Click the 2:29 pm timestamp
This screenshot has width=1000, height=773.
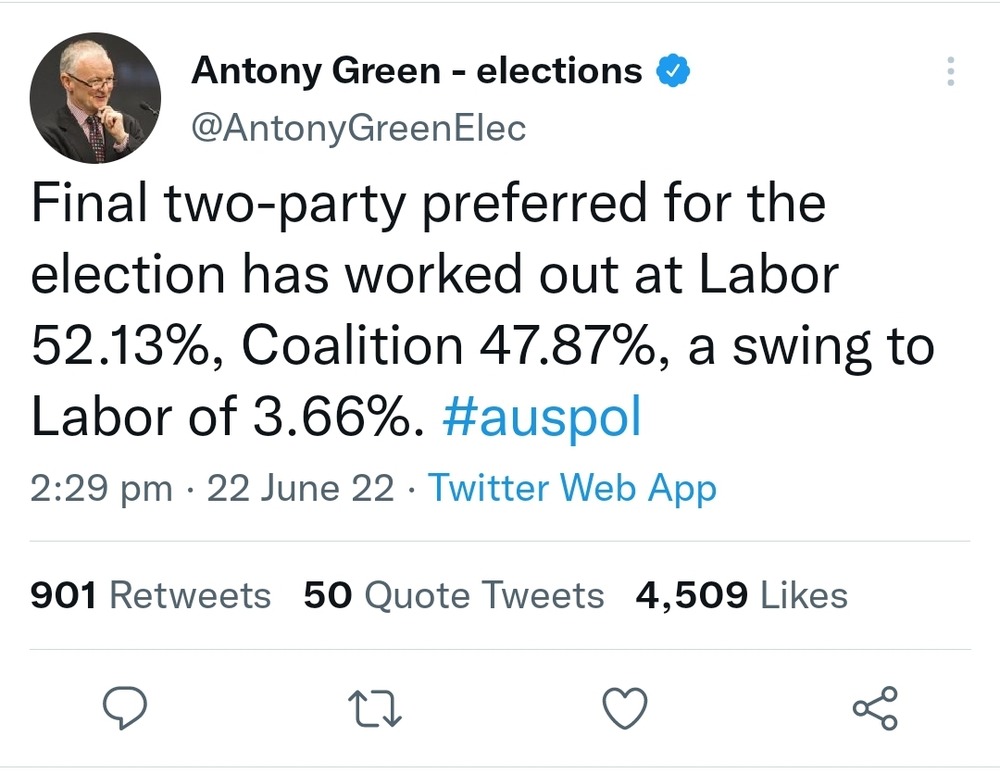coord(101,489)
